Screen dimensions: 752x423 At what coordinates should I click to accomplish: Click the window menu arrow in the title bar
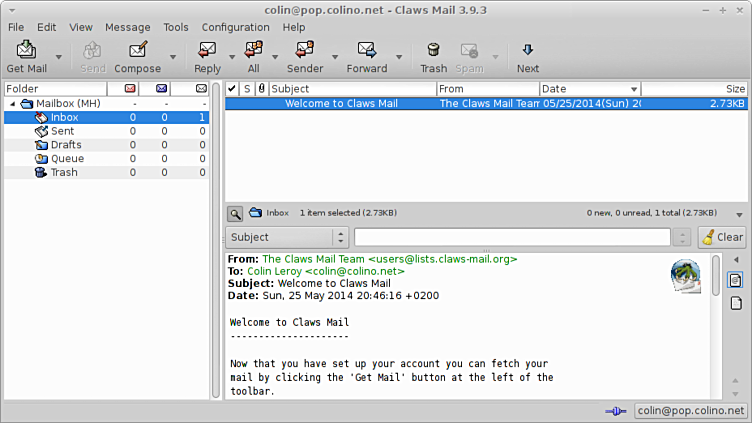click(x=12, y=11)
